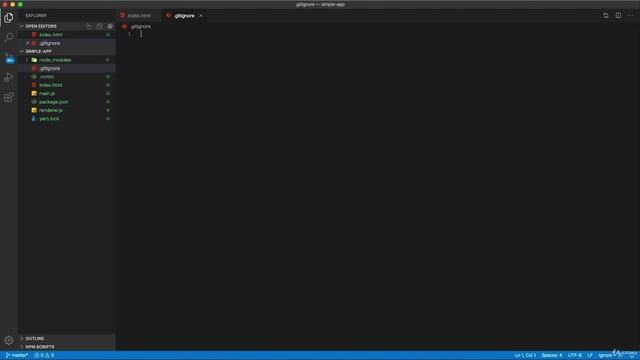
Task: Click .gitignore breadcrumb above editor
Action: coord(140,27)
